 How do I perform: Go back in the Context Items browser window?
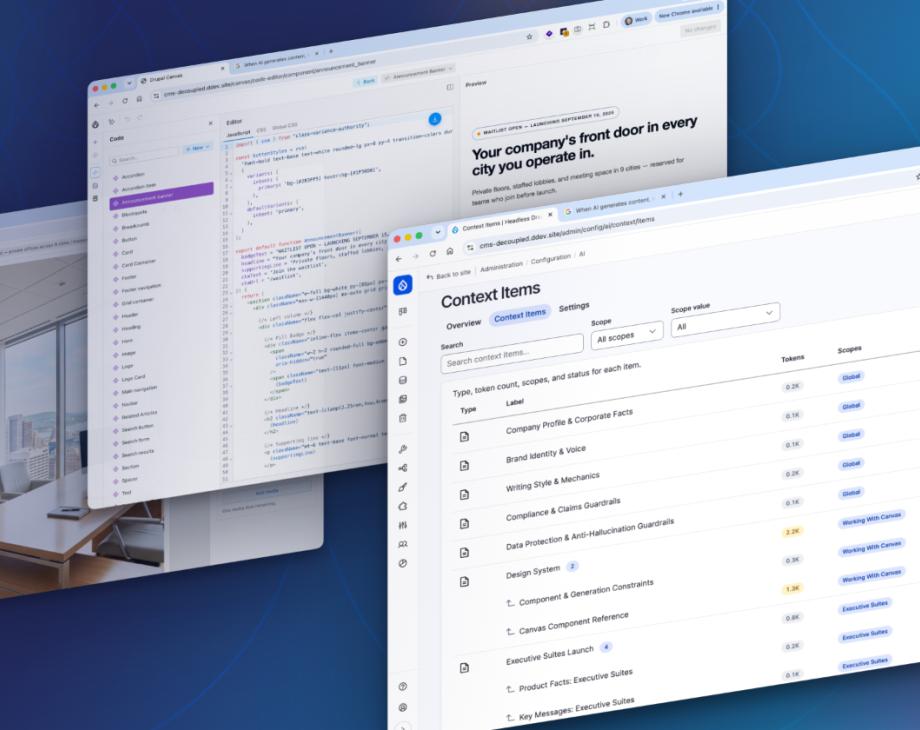[x=399, y=259]
